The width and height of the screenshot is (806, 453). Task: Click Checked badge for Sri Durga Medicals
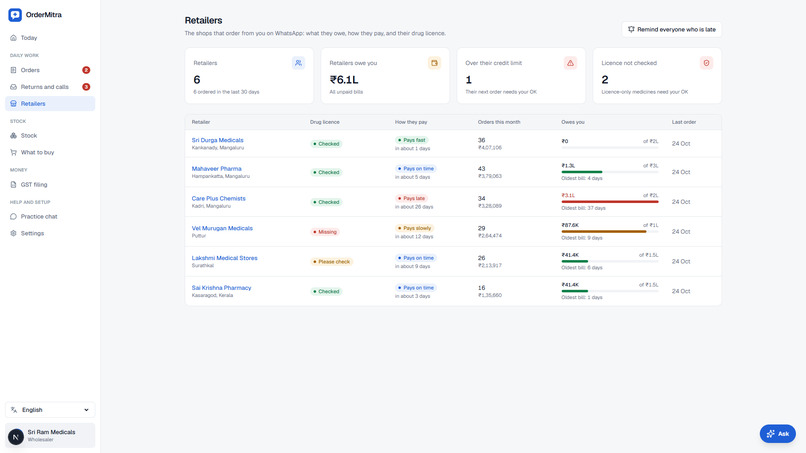pos(326,144)
